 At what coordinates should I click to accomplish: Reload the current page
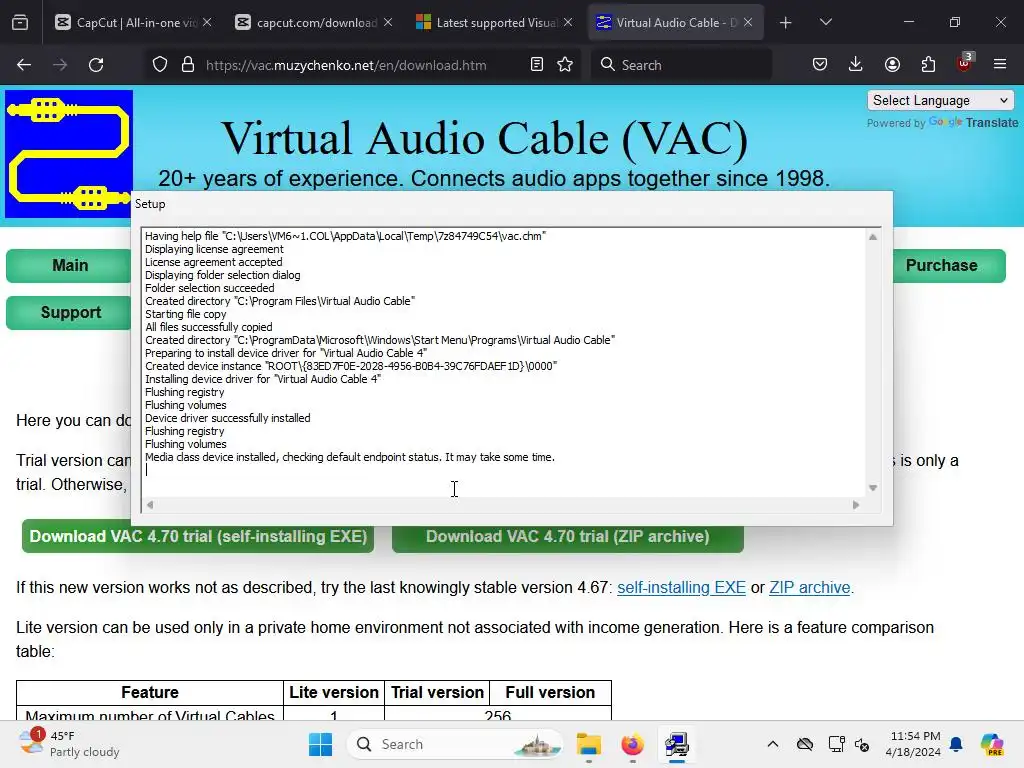click(x=96, y=65)
